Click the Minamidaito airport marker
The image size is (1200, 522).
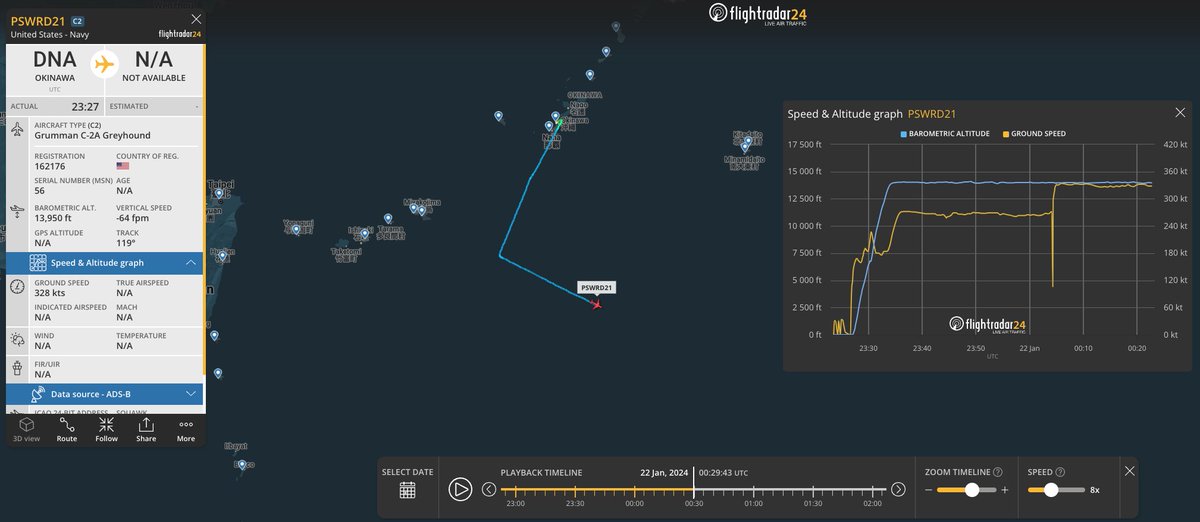[x=745, y=147]
